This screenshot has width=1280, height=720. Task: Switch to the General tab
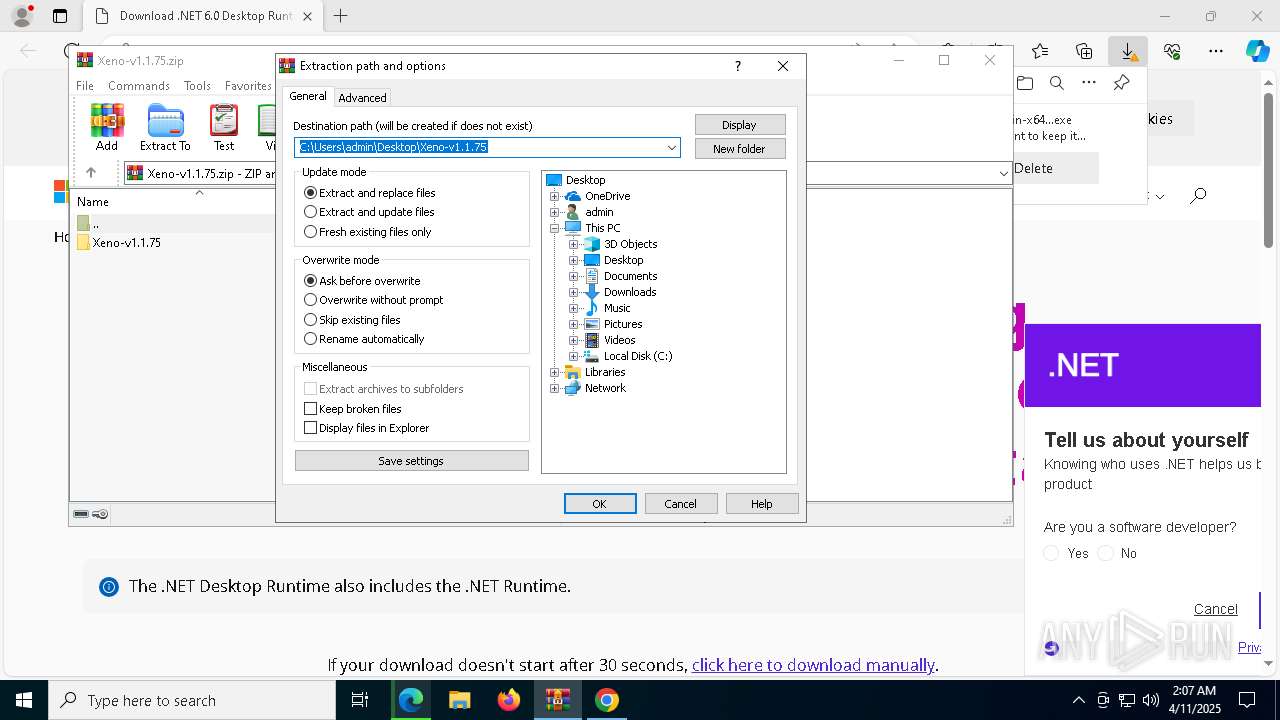(x=308, y=96)
